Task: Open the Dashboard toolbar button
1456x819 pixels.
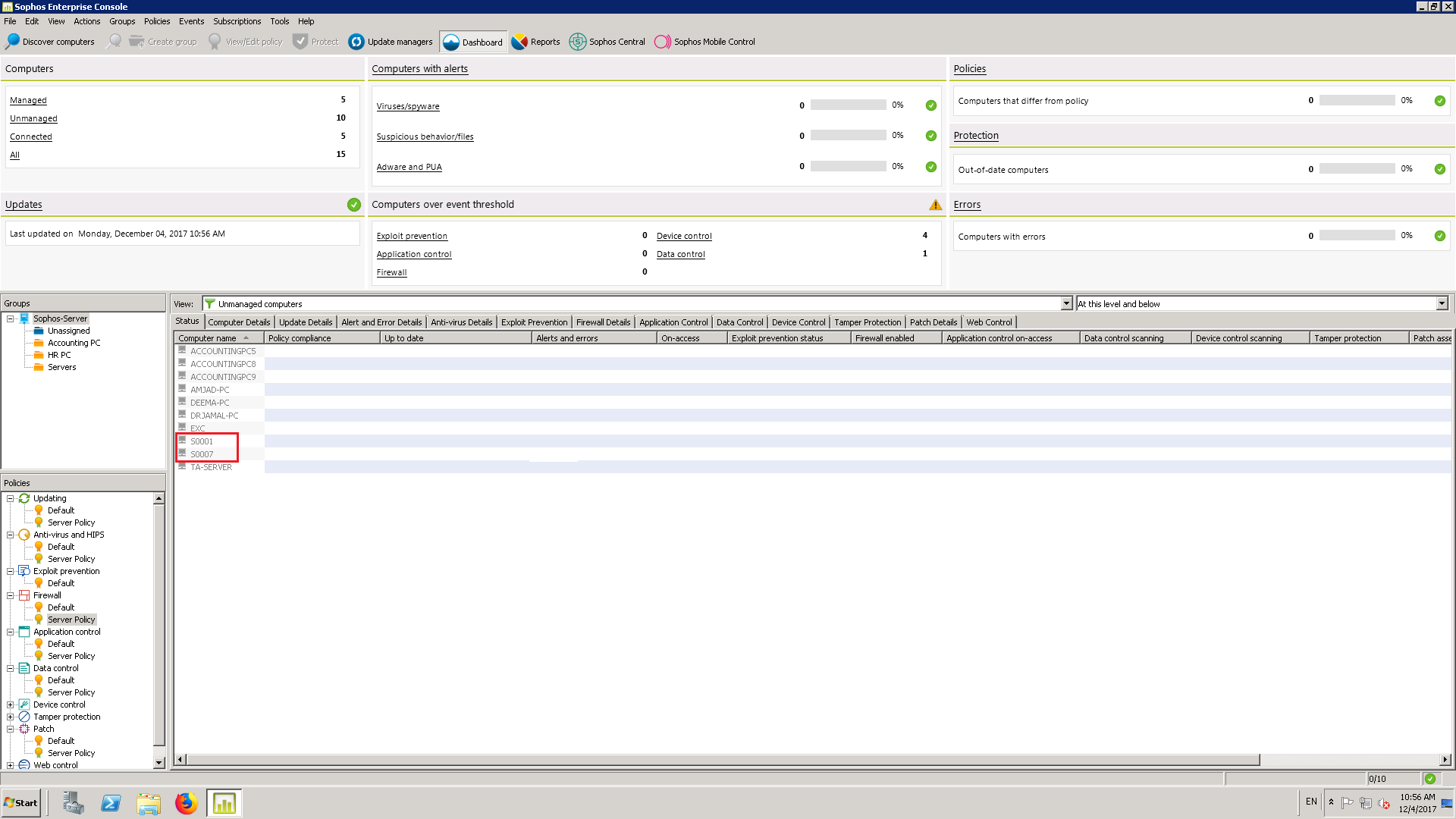Action: [472, 42]
